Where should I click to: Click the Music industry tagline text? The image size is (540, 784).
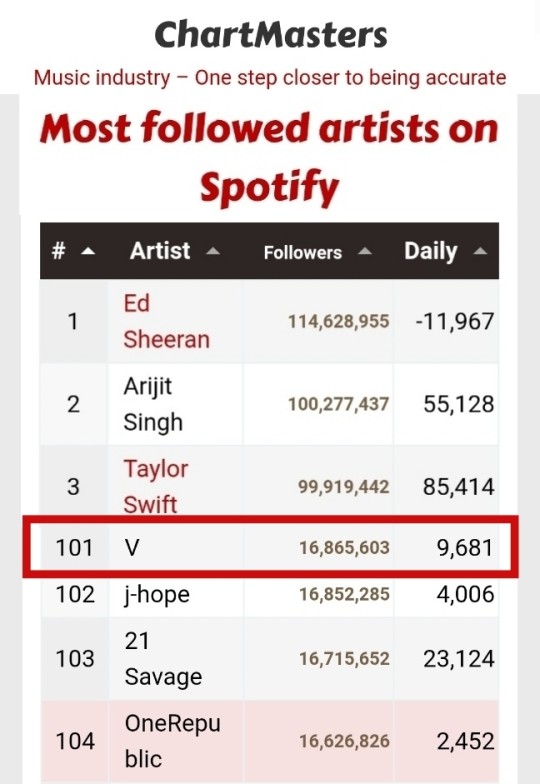coord(270,78)
